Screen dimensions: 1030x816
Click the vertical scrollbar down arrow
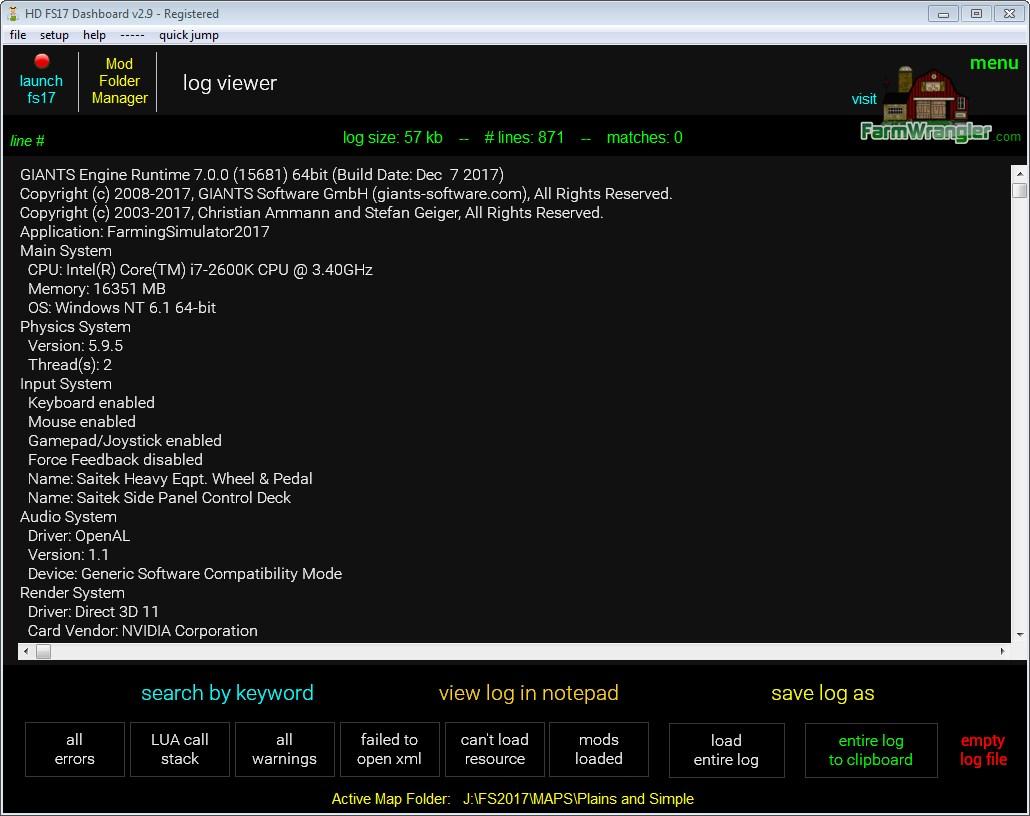click(x=1019, y=635)
